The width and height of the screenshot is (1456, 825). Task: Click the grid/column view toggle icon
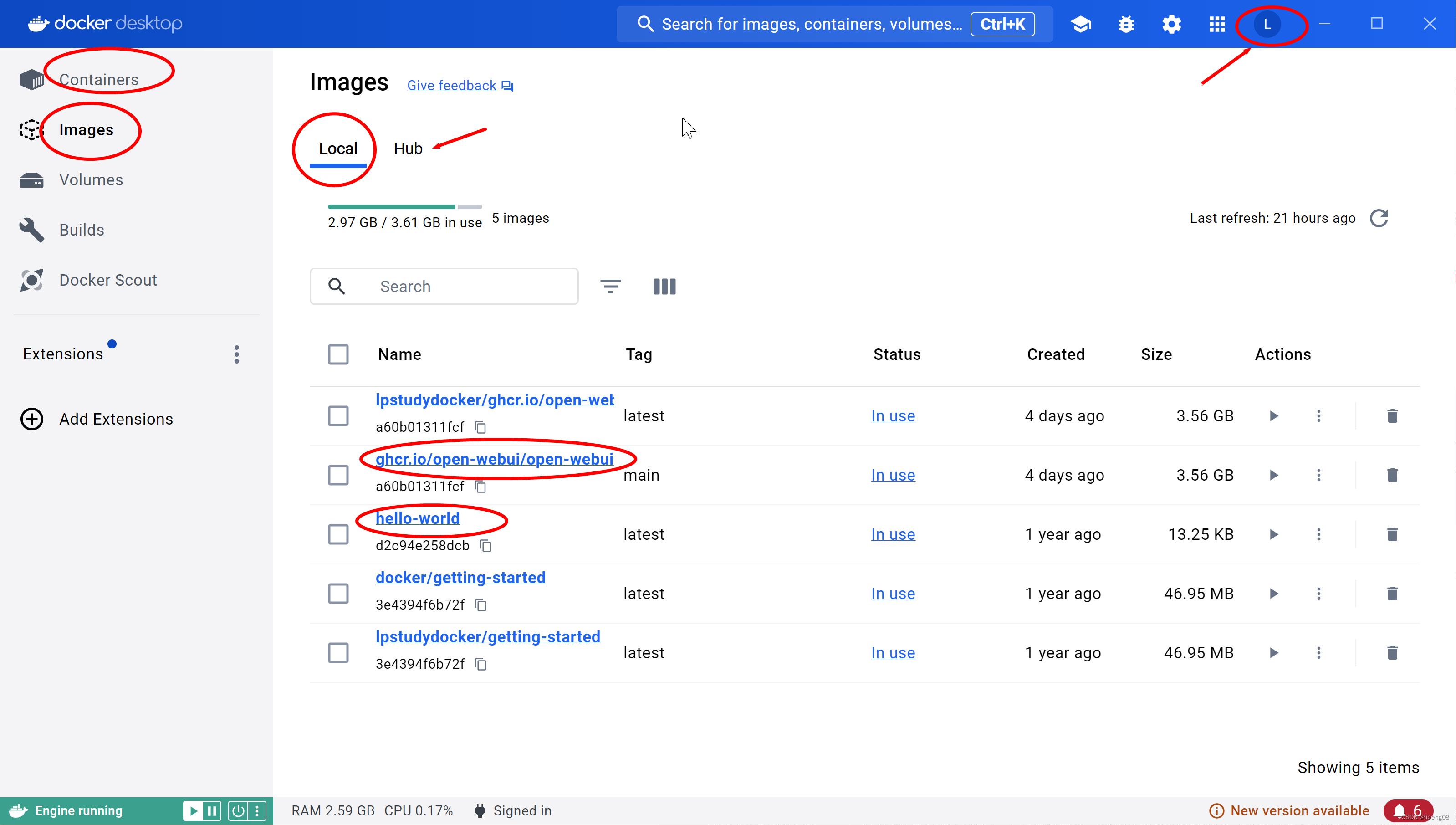pos(665,286)
